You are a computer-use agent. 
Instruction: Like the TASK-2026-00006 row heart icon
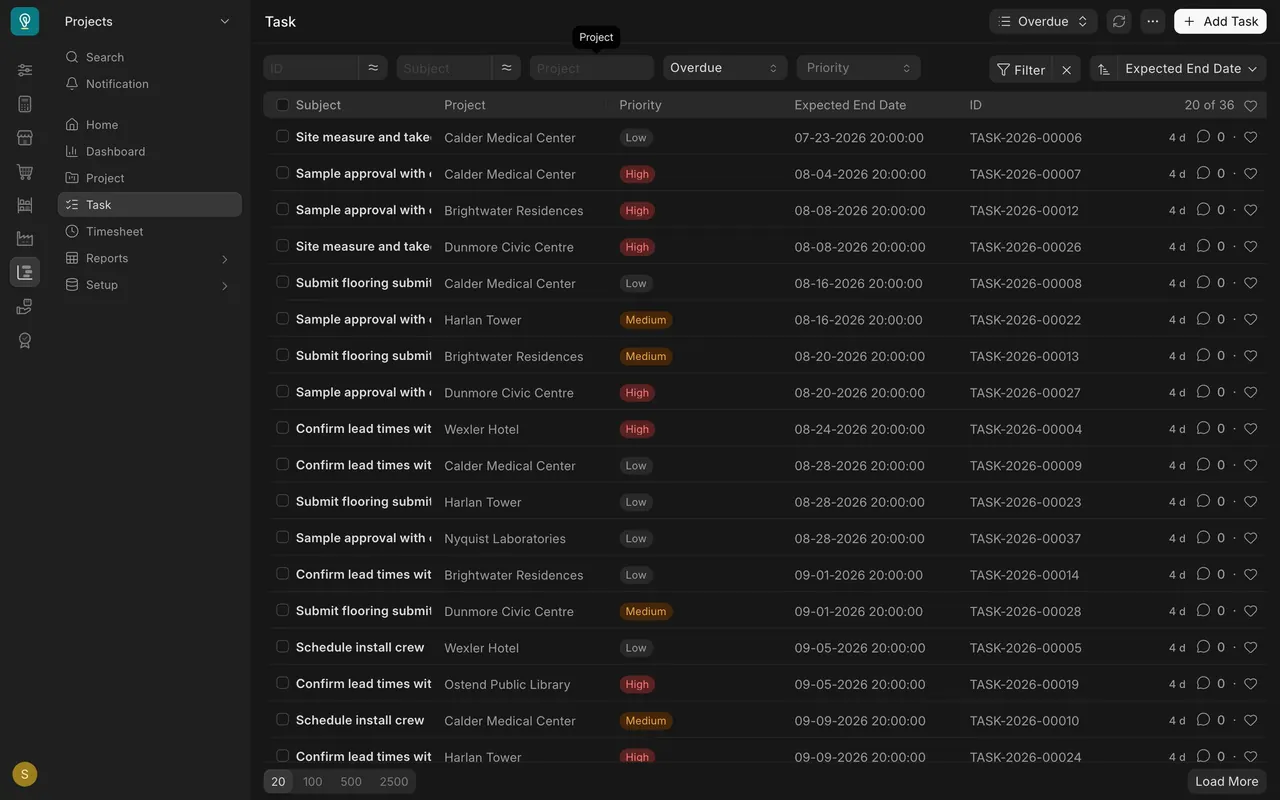coord(1250,137)
